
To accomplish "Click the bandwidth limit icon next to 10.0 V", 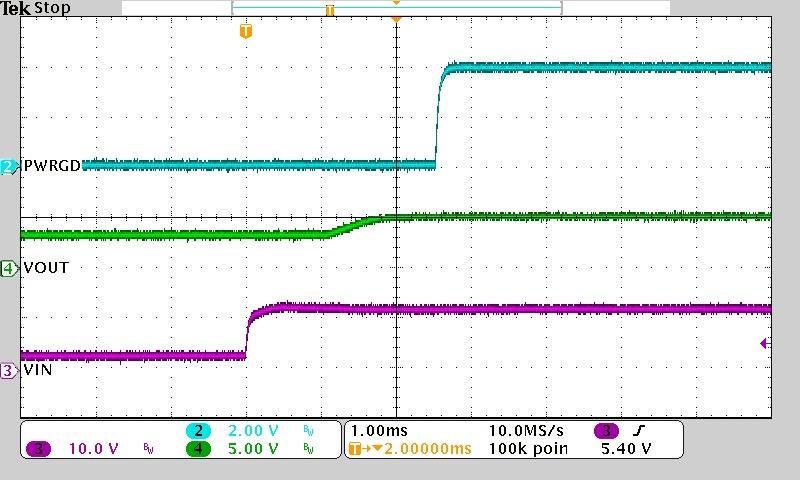I will click(147, 449).
